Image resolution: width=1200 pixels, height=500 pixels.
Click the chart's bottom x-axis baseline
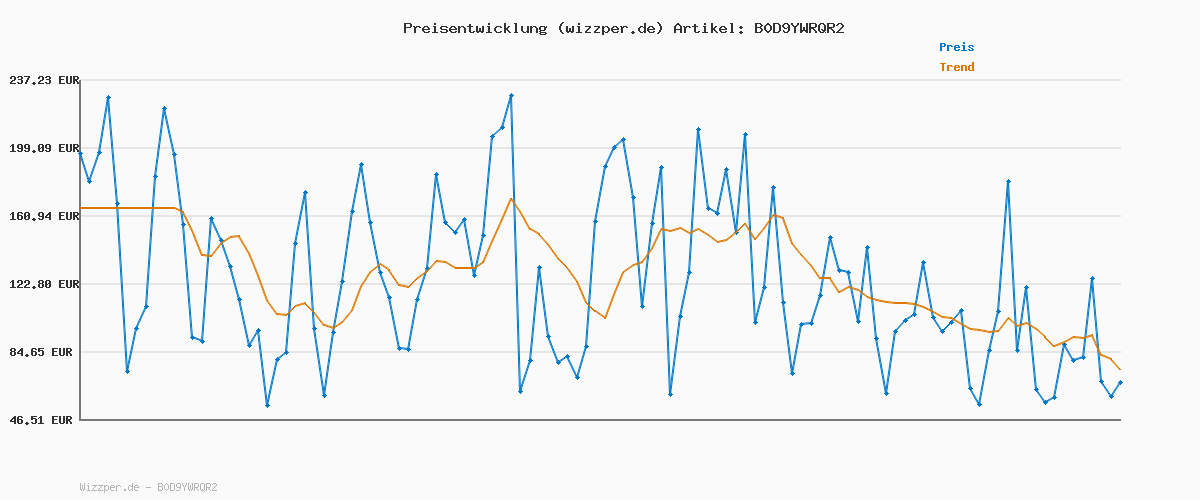pyautogui.click(x=600, y=420)
